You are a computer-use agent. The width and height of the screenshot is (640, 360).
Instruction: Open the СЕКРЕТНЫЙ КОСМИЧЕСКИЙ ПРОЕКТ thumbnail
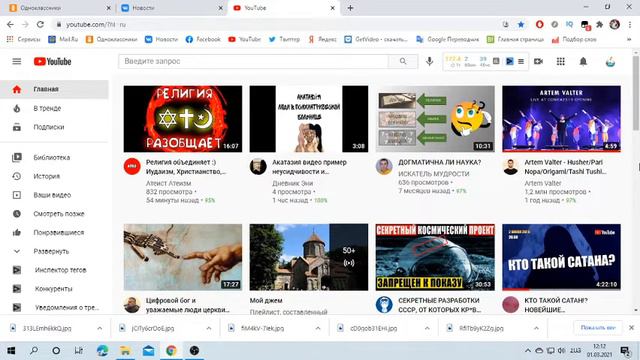click(435, 257)
